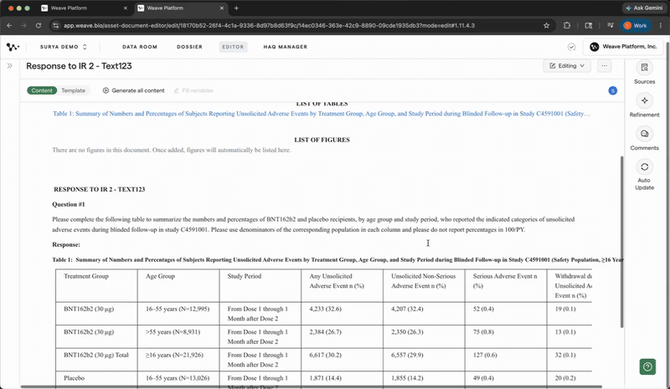This screenshot has width=670, height=389.
Task: Click Ask Gemini button
Action: point(644,8)
